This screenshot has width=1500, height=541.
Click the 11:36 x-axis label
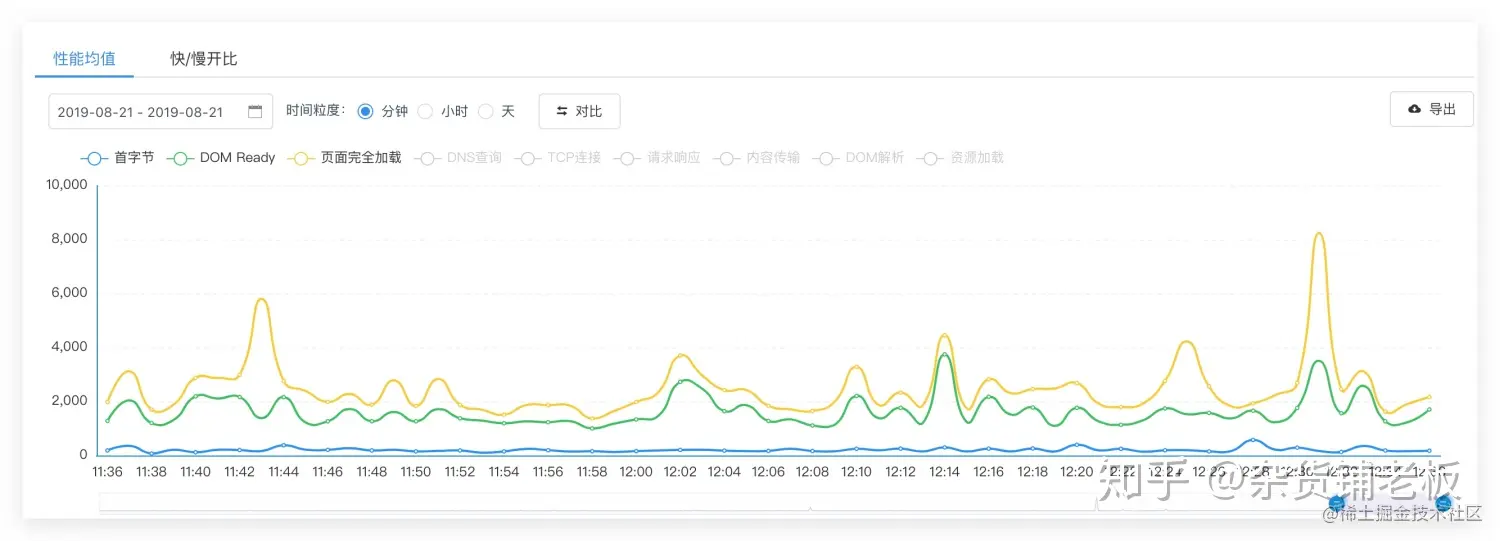click(107, 472)
